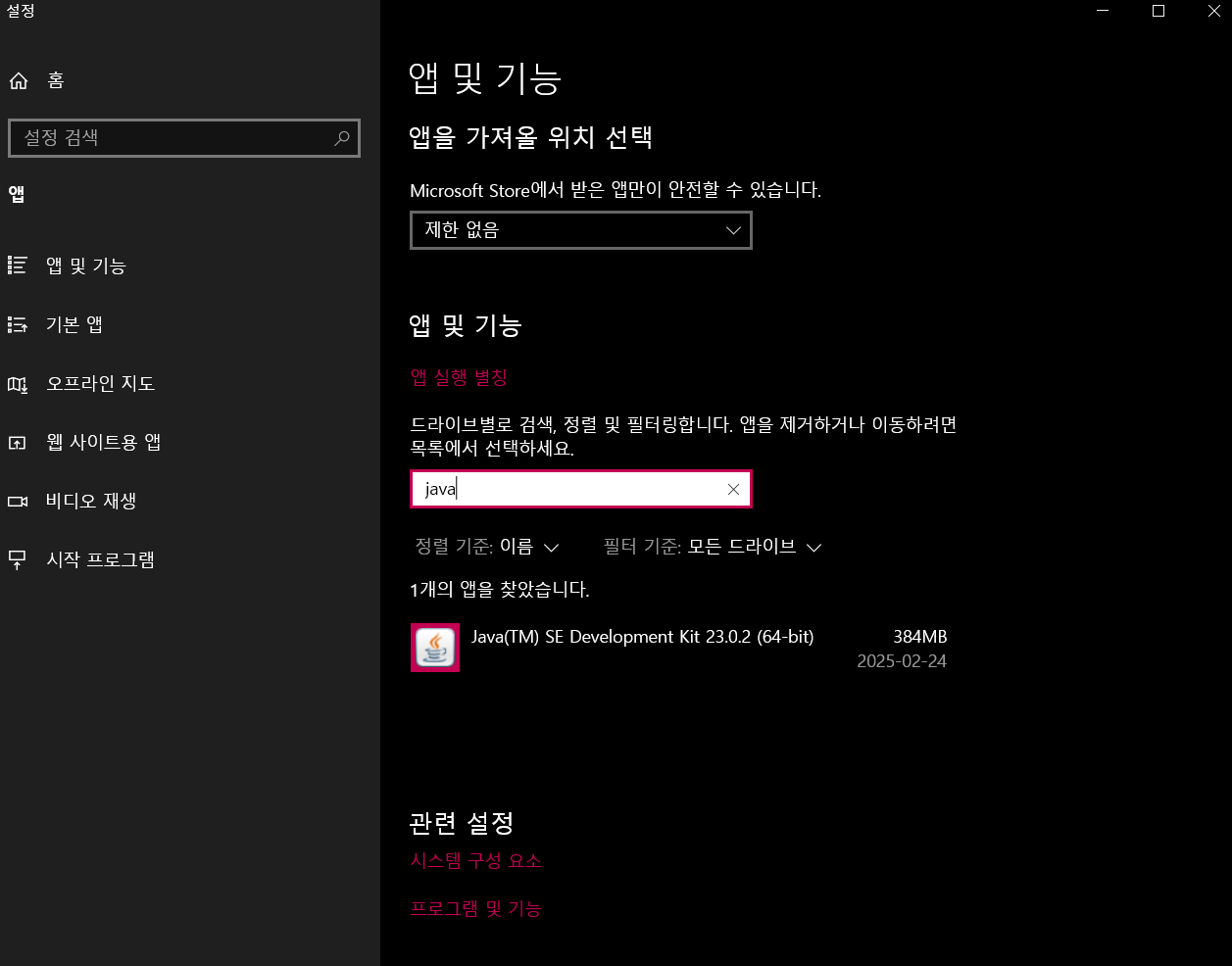Close the 설정 window
The height and width of the screenshot is (966, 1232).
(x=1213, y=11)
